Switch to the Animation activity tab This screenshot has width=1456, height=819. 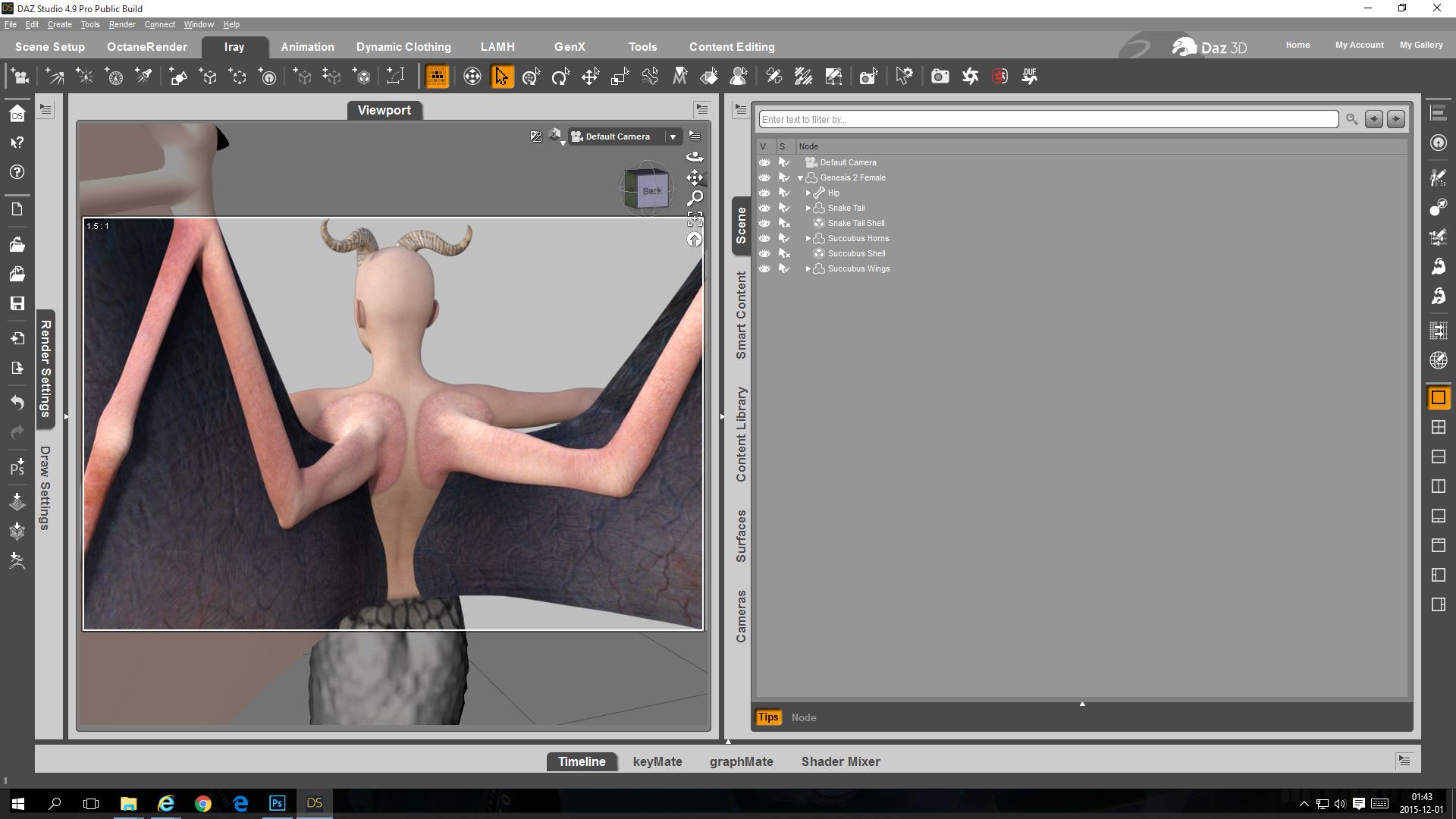[x=307, y=47]
